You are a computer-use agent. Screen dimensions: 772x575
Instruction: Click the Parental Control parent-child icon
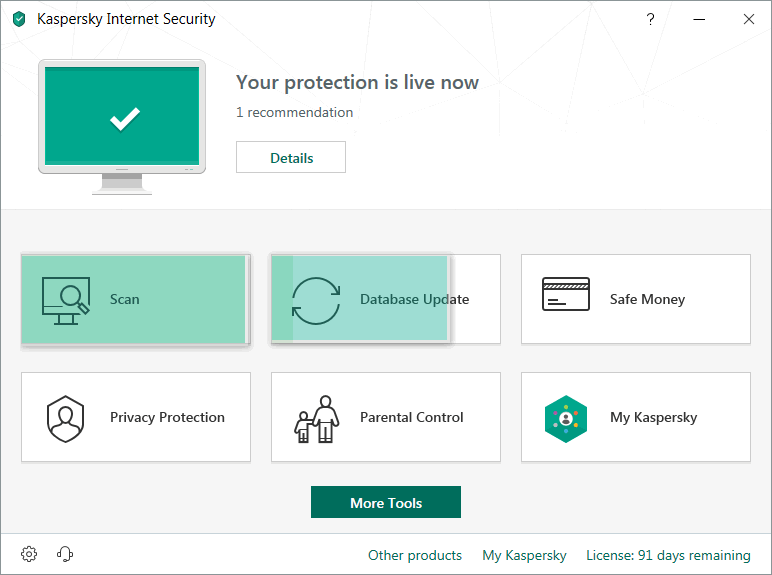[x=317, y=419]
